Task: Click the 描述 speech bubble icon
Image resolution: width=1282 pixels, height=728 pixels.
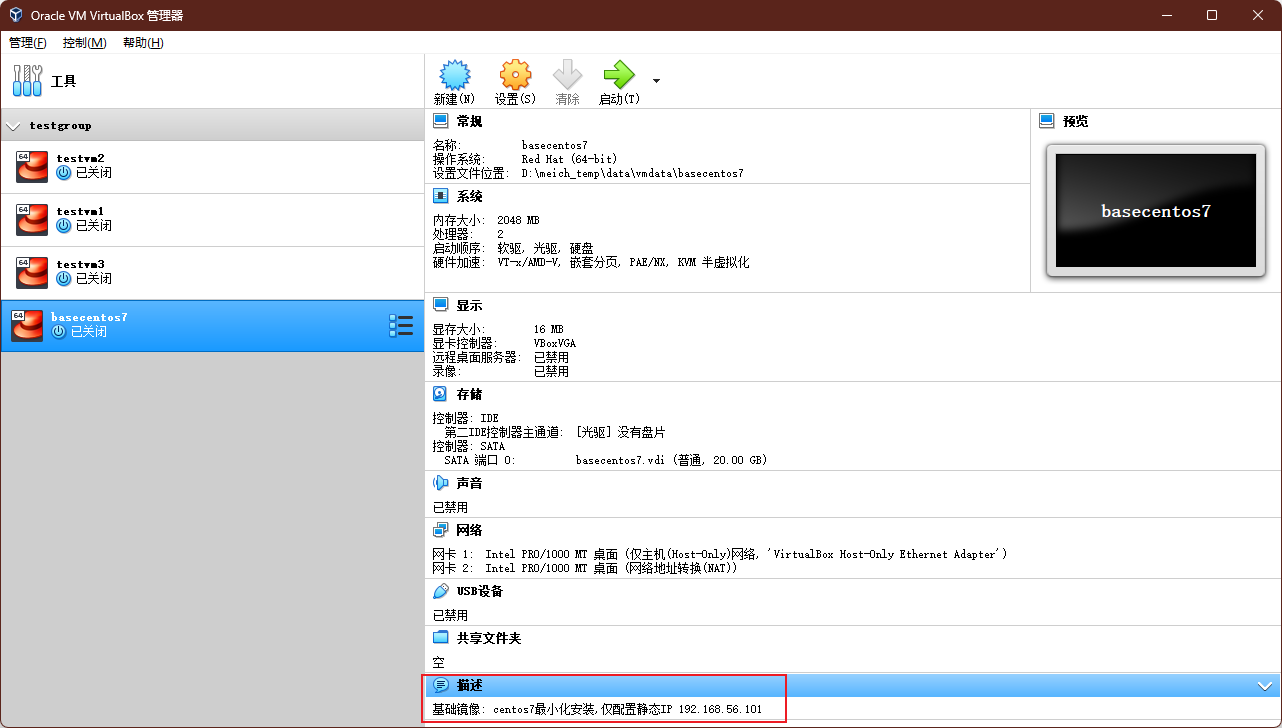Action: 440,686
